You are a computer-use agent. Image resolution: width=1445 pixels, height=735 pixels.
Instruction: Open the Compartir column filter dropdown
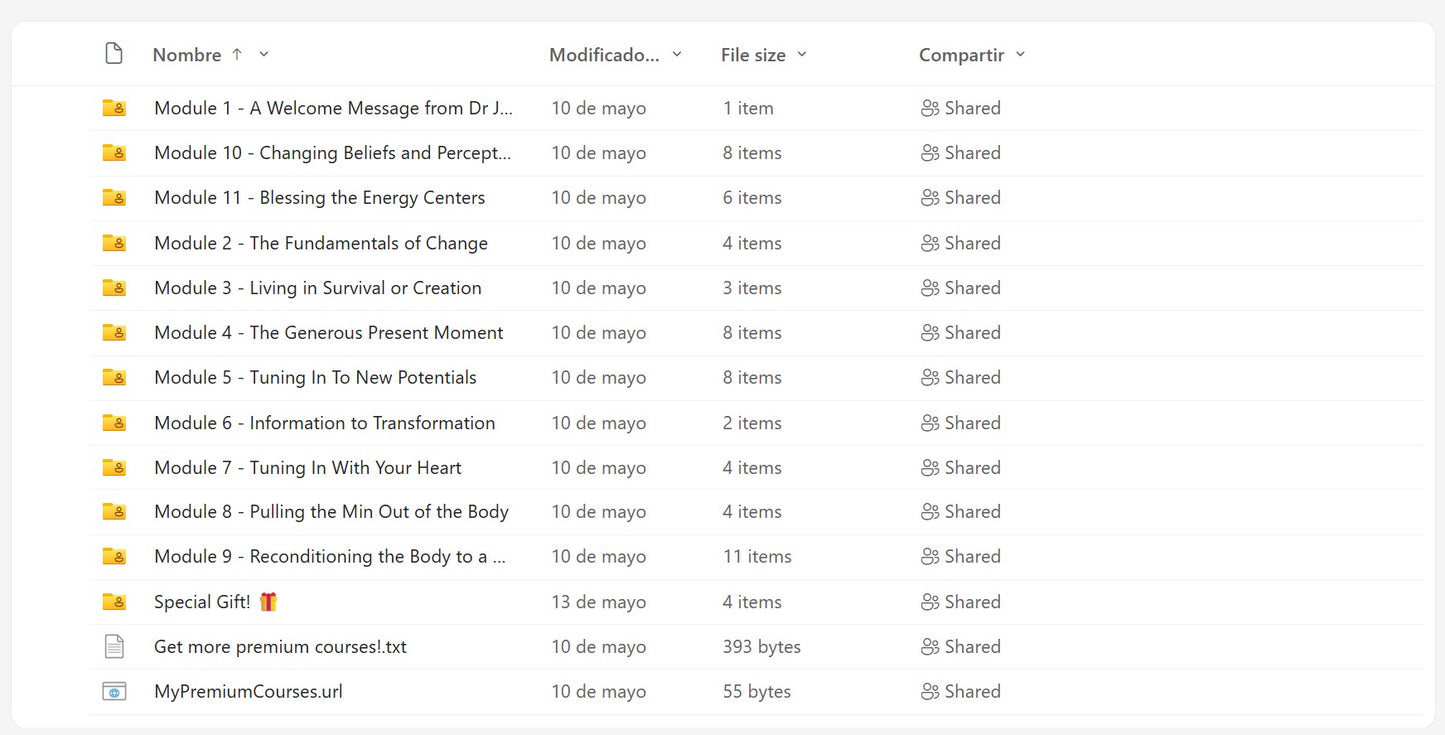point(1020,54)
